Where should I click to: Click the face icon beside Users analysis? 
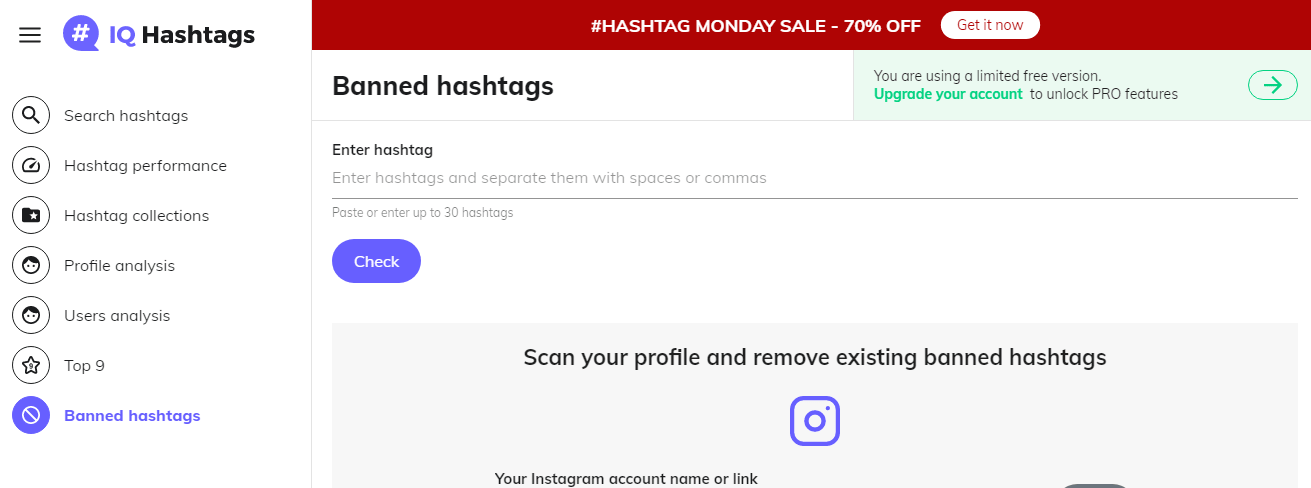(x=31, y=316)
